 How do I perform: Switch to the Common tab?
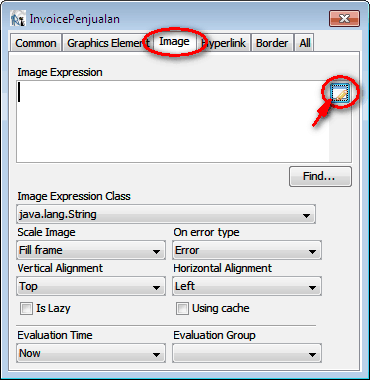36,43
